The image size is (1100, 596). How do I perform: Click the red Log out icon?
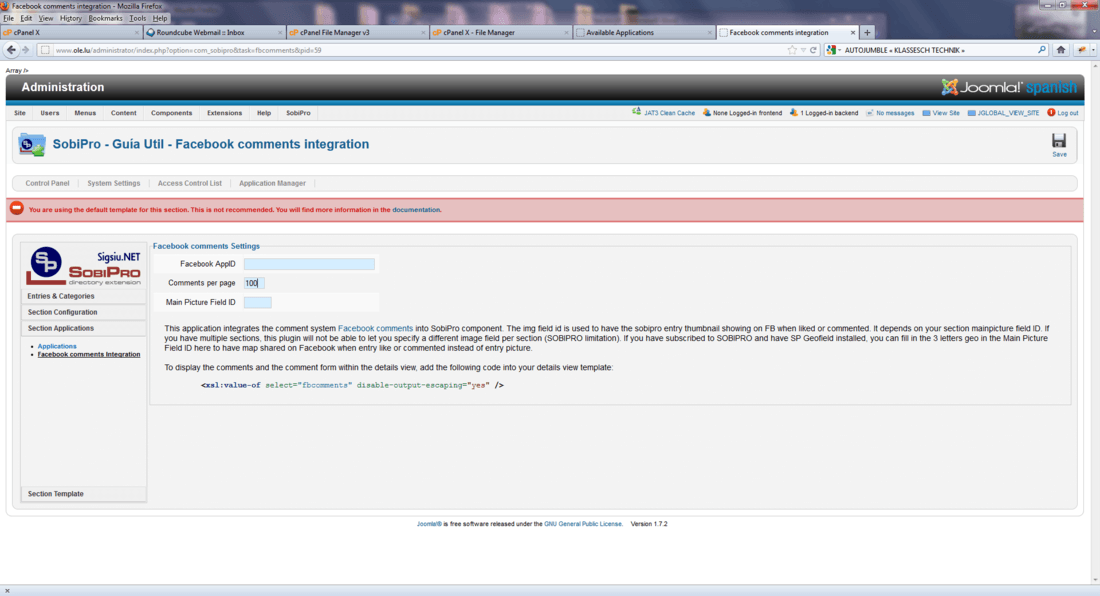tap(1051, 112)
